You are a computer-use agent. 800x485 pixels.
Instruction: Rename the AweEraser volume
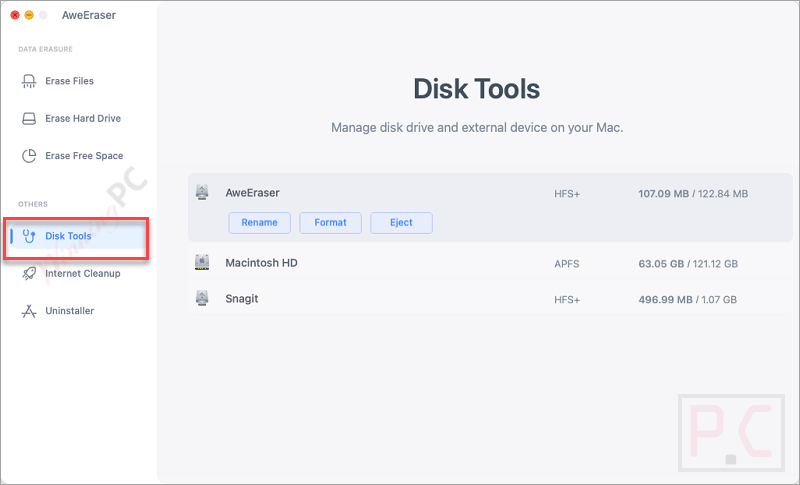coord(260,223)
